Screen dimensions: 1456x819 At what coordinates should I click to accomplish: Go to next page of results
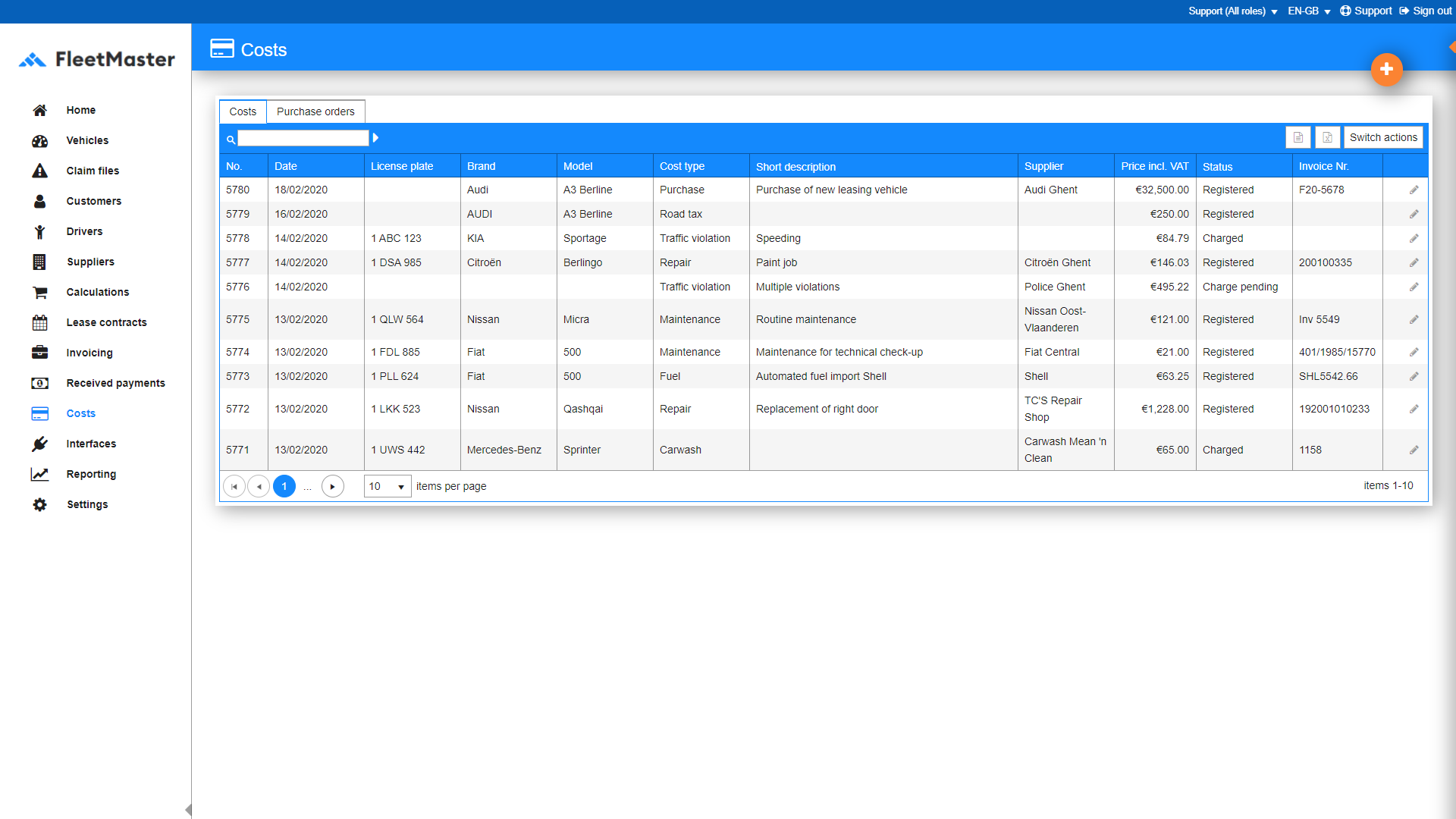click(x=332, y=486)
